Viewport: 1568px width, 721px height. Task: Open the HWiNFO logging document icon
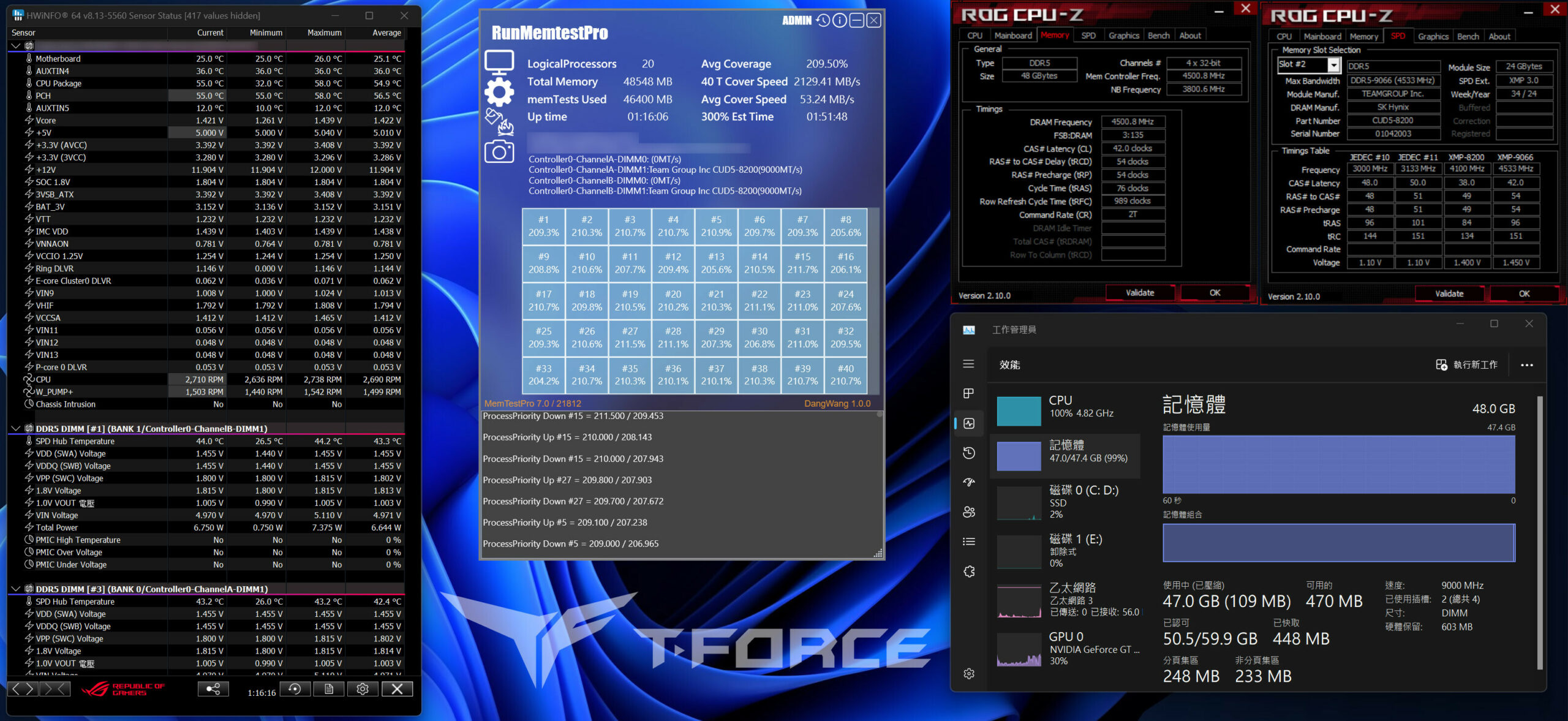[x=329, y=689]
